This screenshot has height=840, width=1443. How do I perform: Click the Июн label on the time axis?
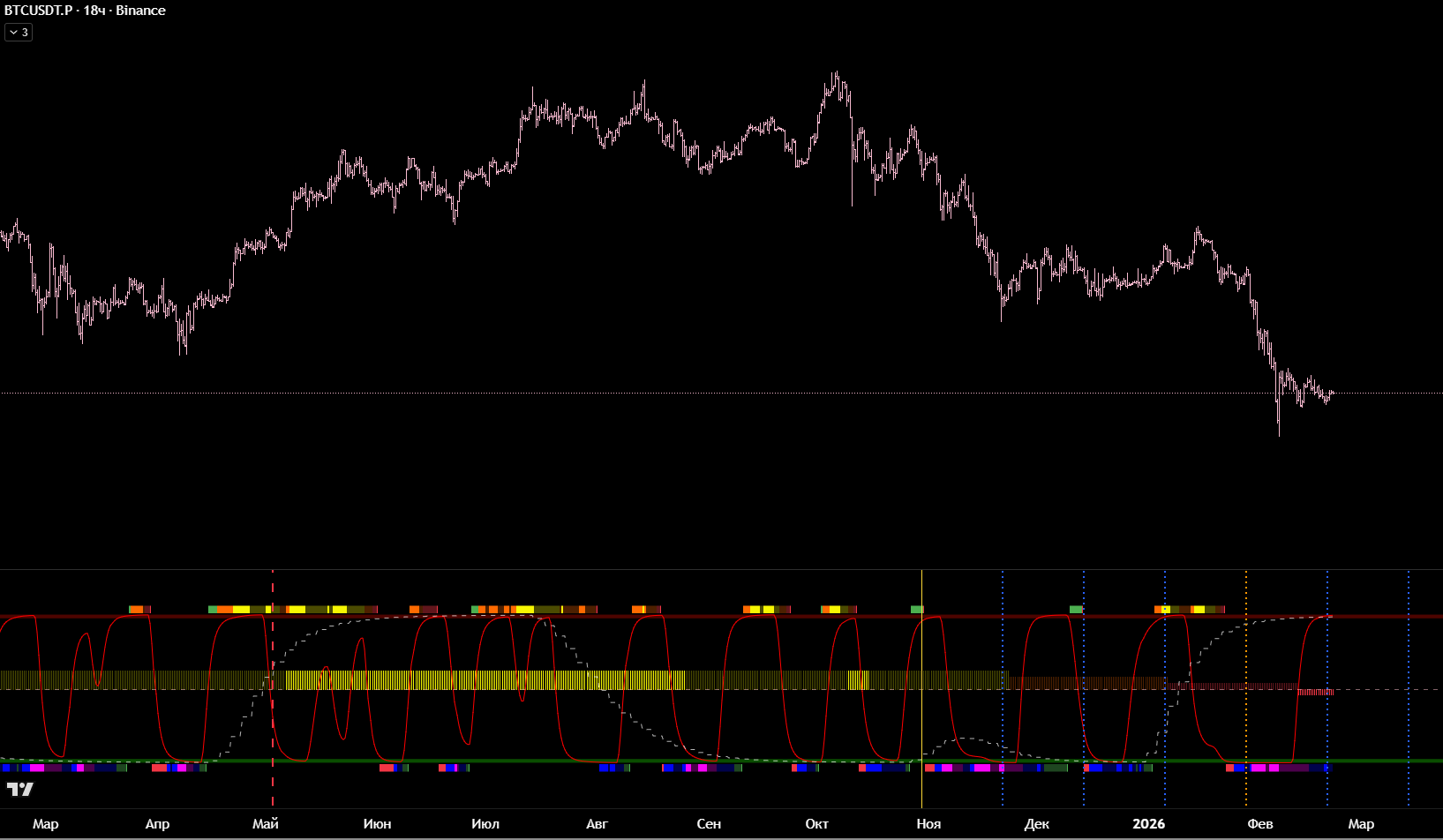(x=377, y=823)
